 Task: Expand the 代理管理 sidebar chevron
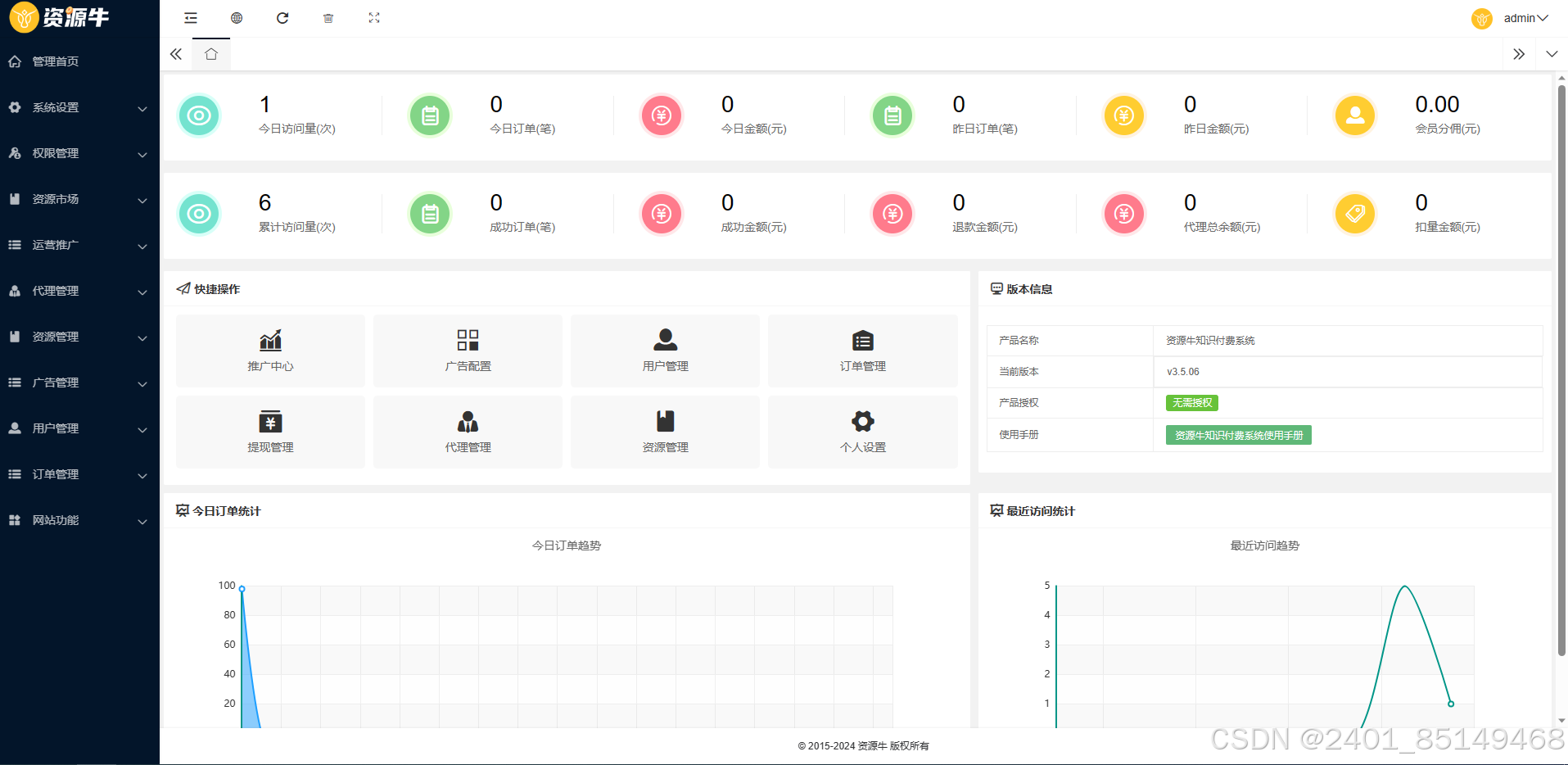[x=142, y=292]
